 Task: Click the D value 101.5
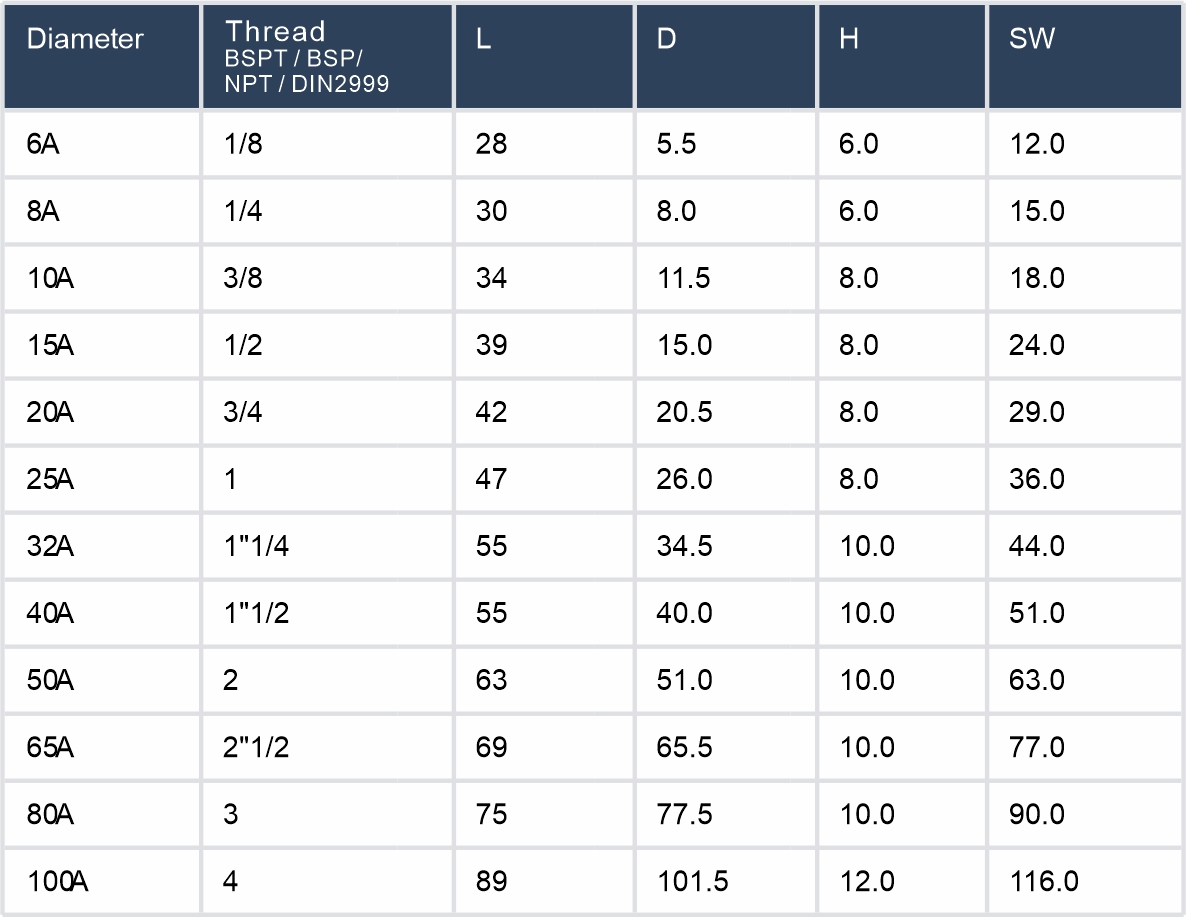(x=692, y=882)
